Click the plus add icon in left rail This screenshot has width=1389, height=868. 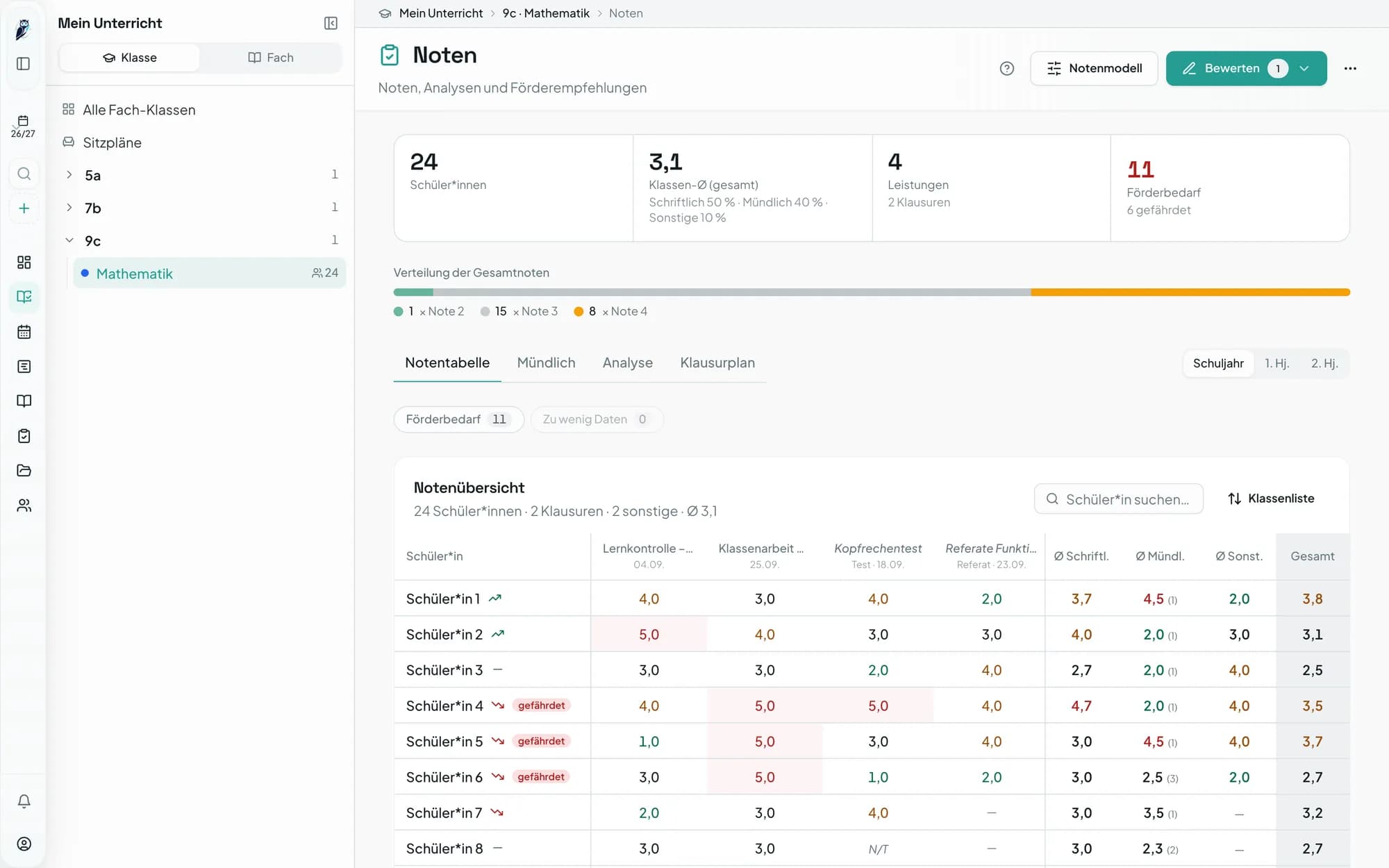(24, 208)
